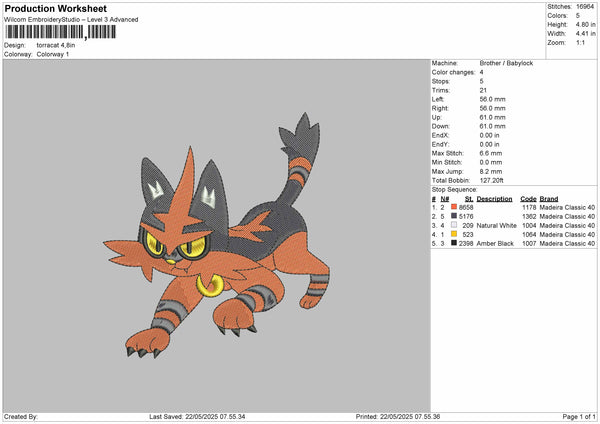The height and width of the screenshot is (424, 600).
Task: Select design name 'torracat 4,8in'
Action: pos(56,45)
